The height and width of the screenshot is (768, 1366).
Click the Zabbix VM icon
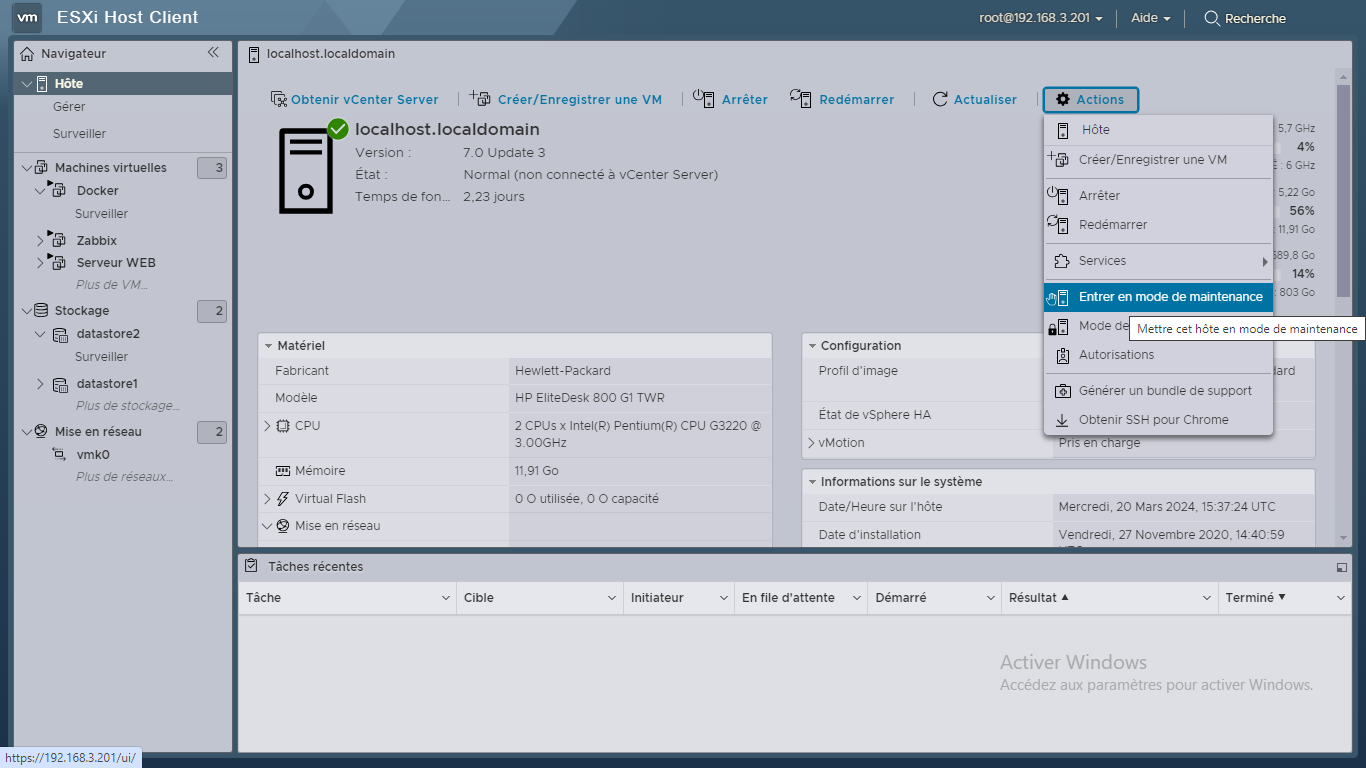[x=57, y=240]
